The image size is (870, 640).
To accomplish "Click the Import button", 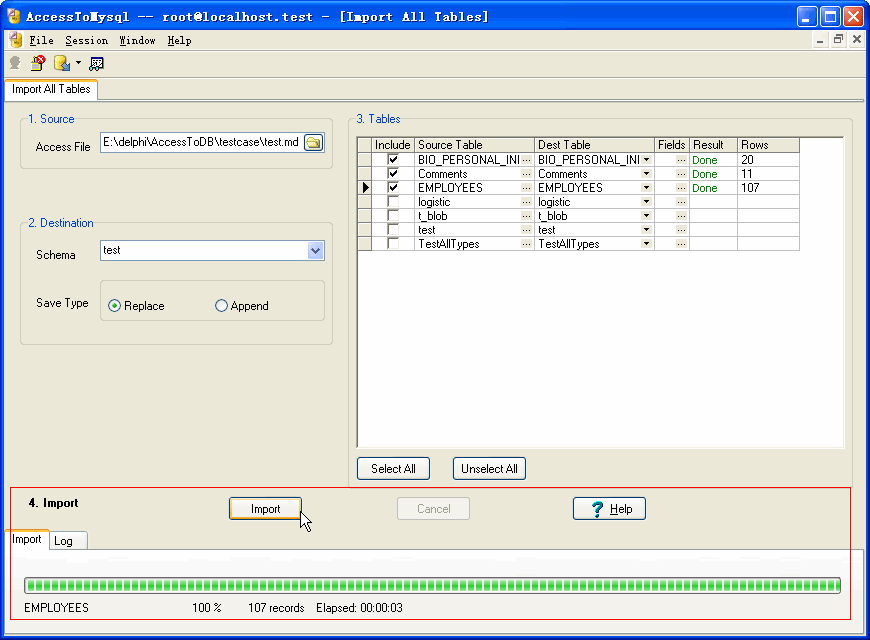I will point(265,509).
